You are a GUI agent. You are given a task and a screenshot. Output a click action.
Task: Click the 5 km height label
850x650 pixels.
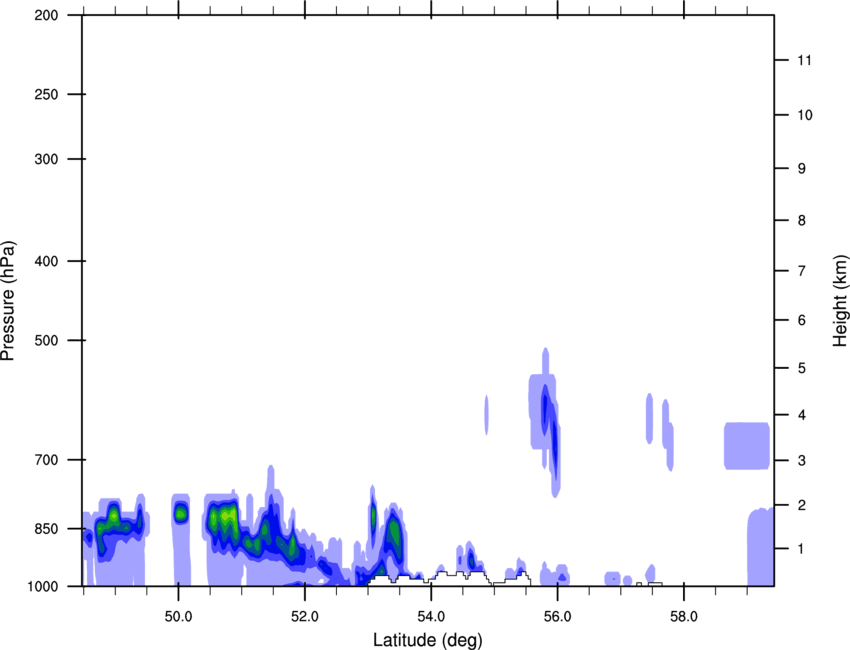coord(802,368)
